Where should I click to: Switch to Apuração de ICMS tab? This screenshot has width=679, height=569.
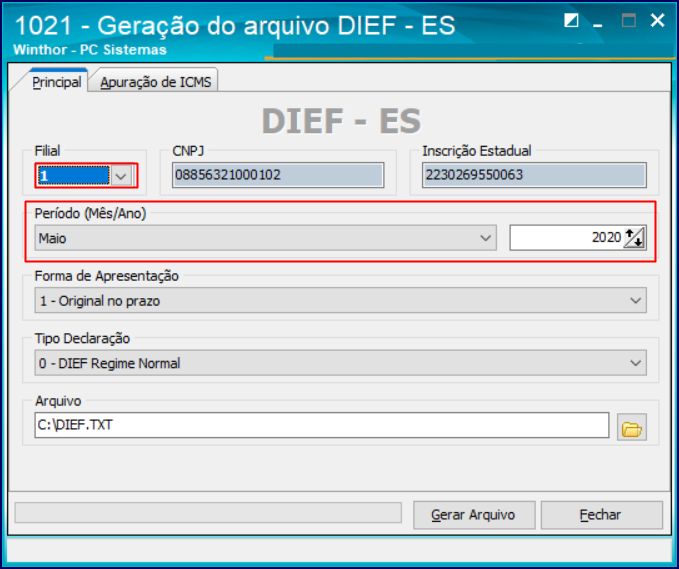(x=155, y=81)
